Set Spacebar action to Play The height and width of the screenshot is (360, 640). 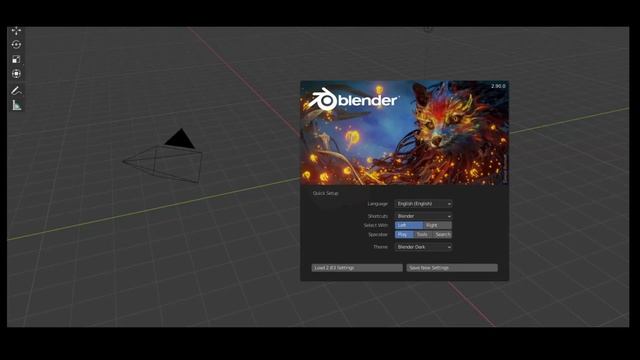[404, 235]
